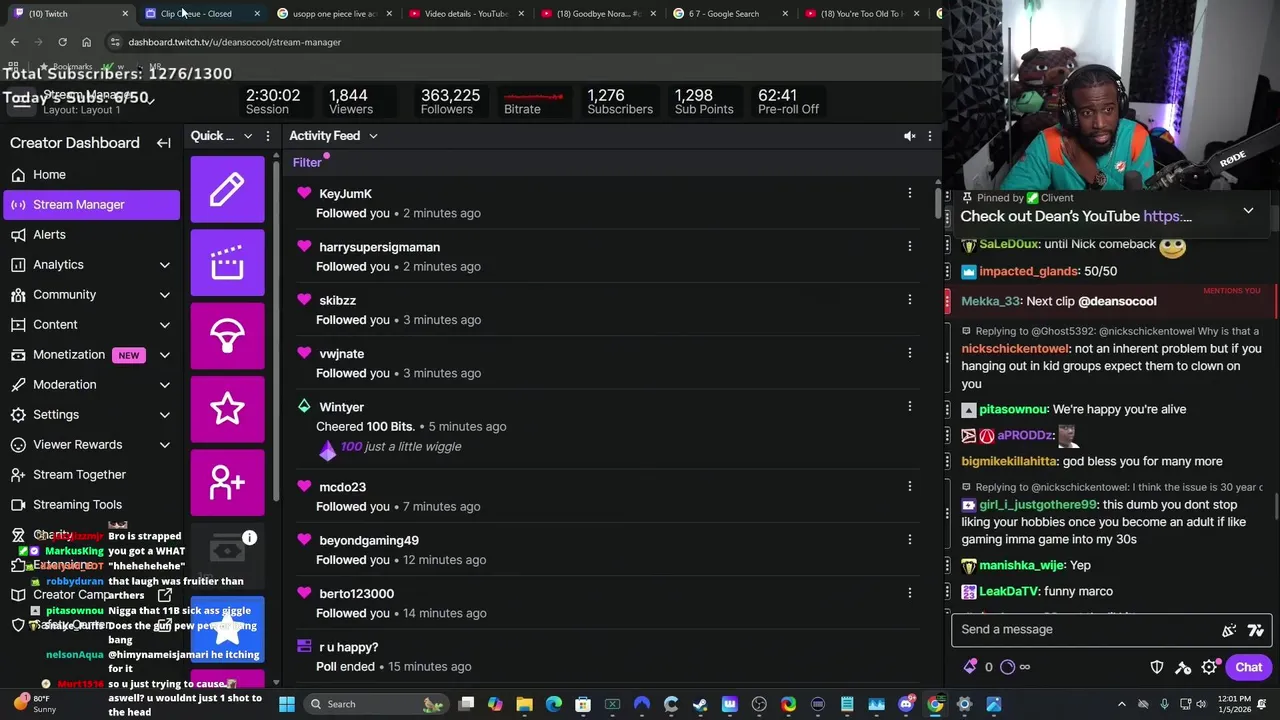This screenshot has width=1280, height=720.
Task: Open the Activity Feed dropdown
Action: click(373, 136)
